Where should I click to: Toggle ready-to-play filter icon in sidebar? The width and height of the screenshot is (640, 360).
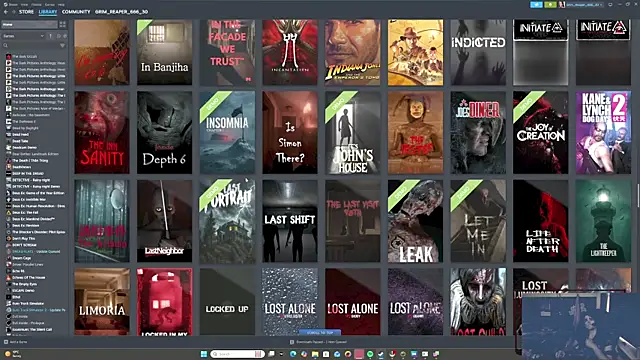coord(64,36)
